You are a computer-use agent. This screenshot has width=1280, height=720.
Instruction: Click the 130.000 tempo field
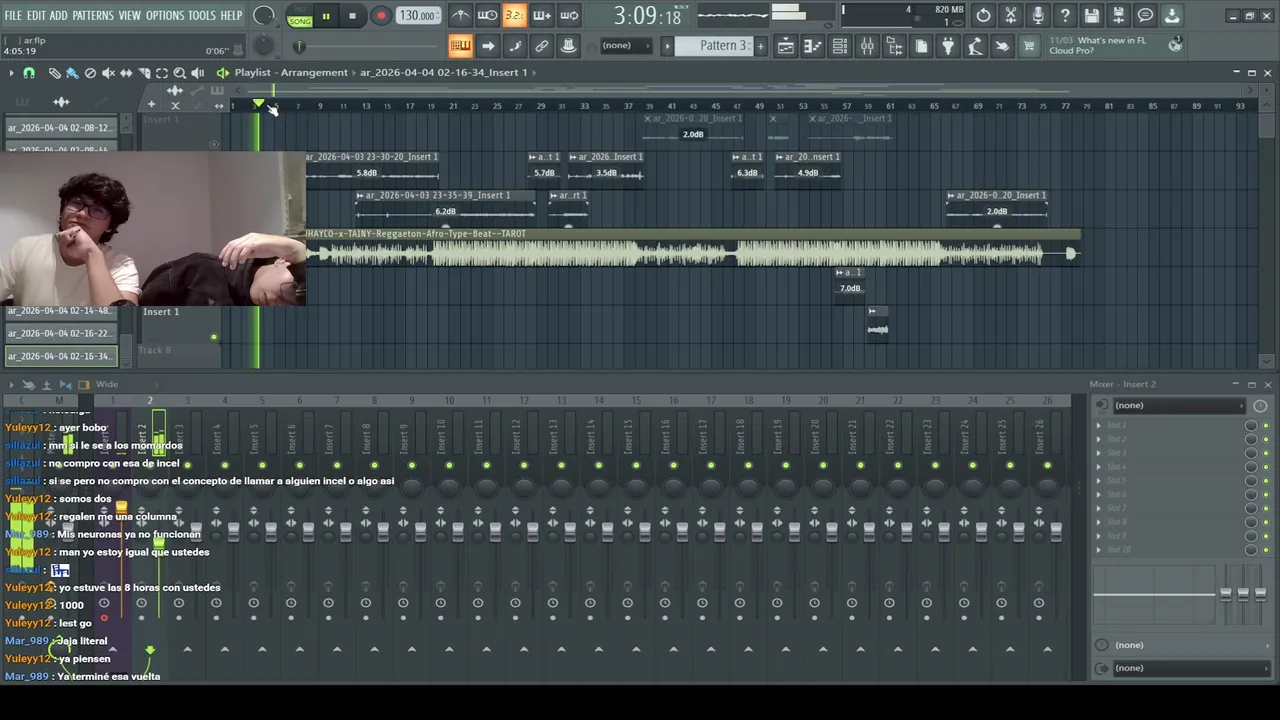417,16
